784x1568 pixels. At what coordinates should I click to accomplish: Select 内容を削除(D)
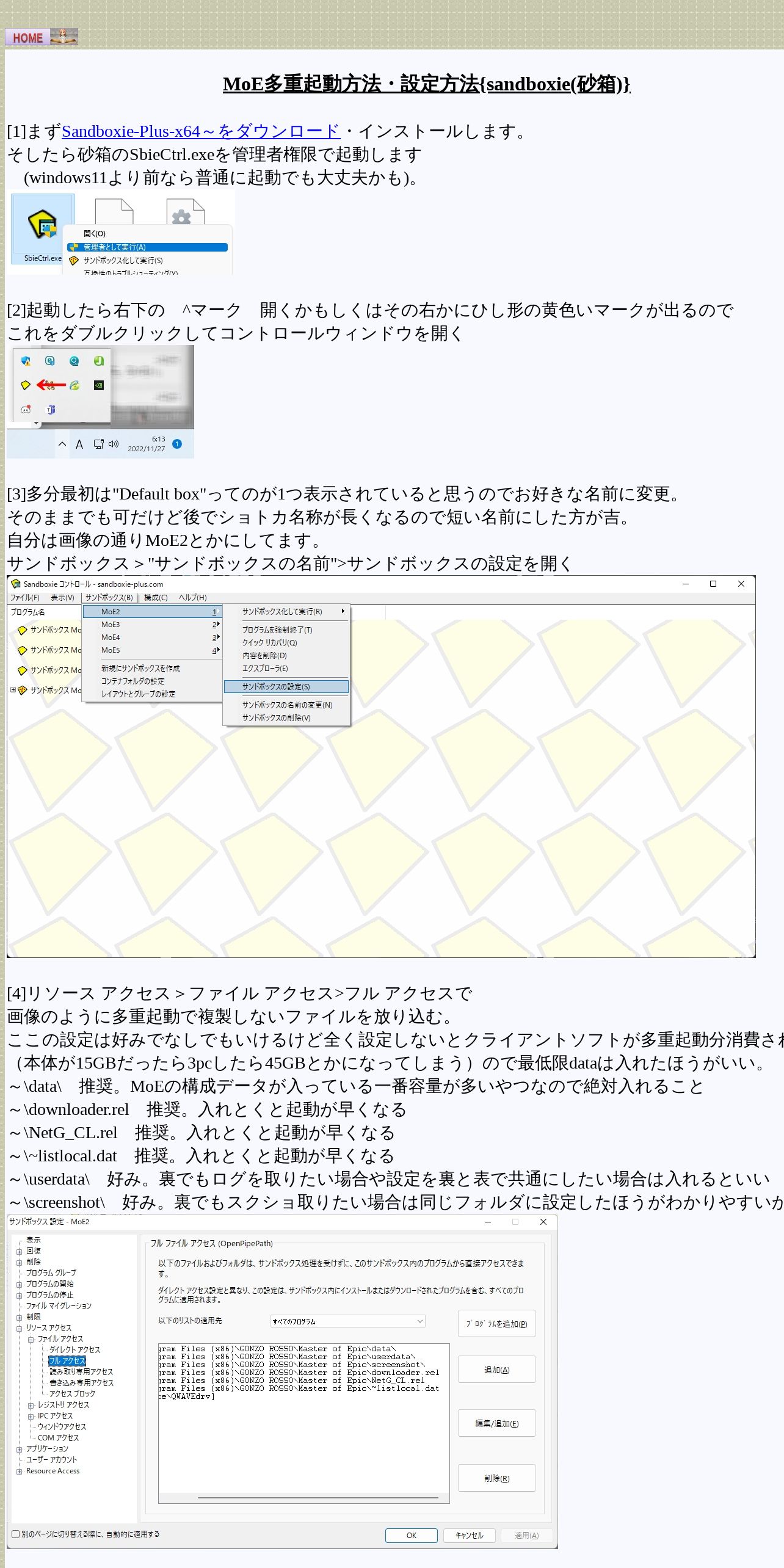click(x=264, y=656)
